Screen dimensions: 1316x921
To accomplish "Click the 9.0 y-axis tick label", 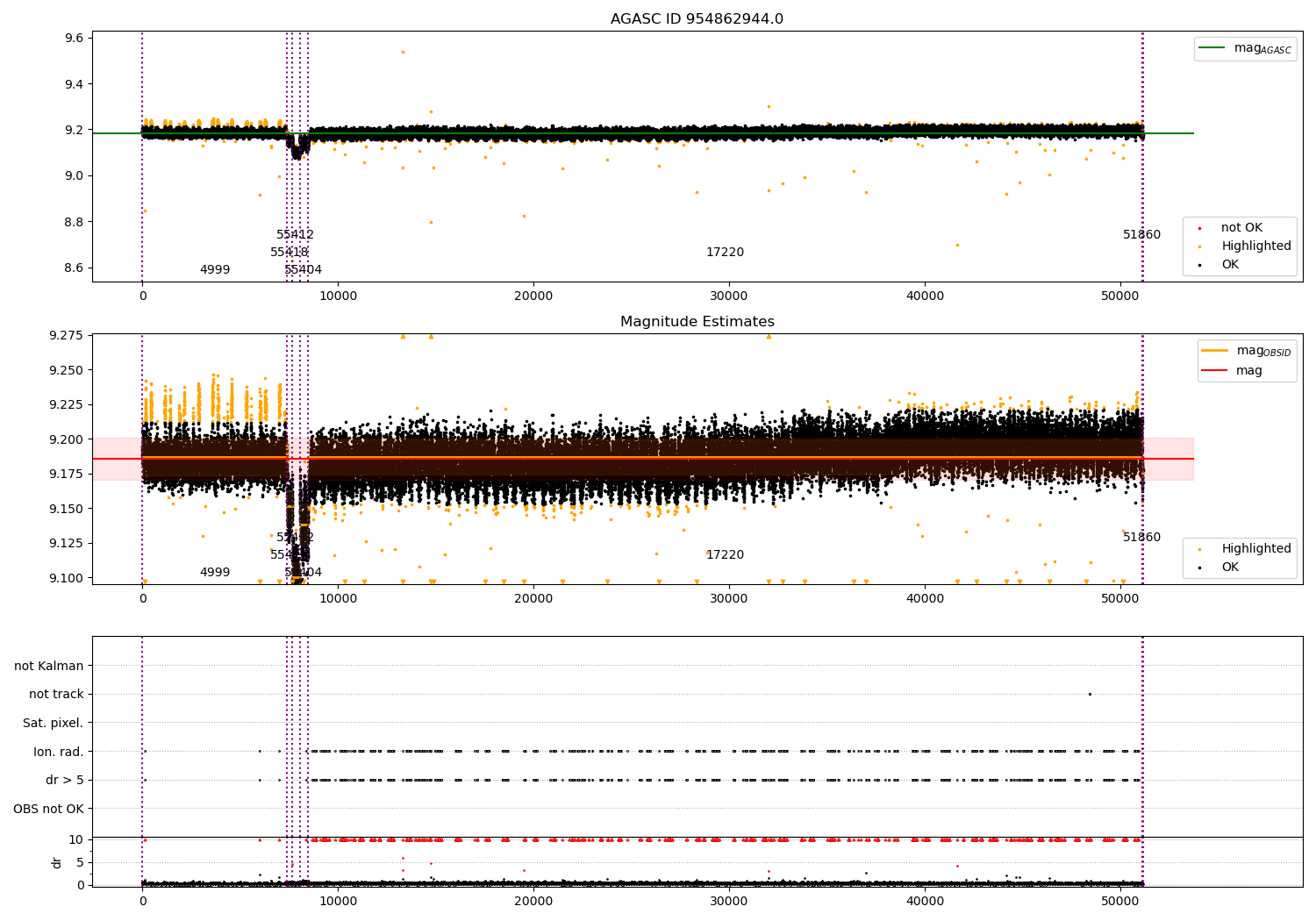I will point(74,176).
